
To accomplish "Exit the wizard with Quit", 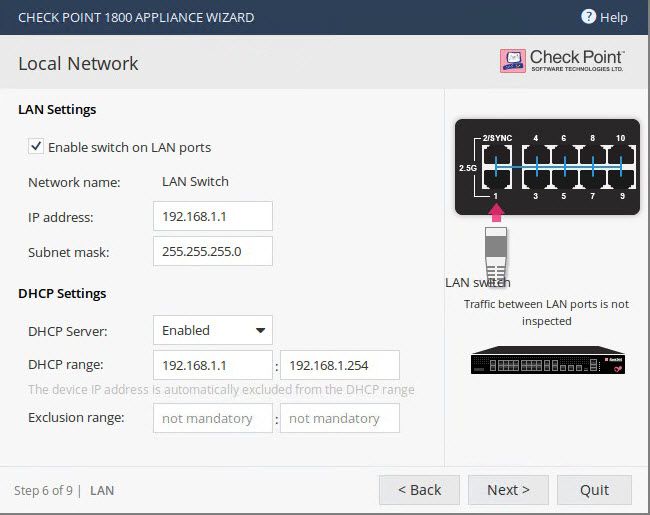I will [594, 490].
